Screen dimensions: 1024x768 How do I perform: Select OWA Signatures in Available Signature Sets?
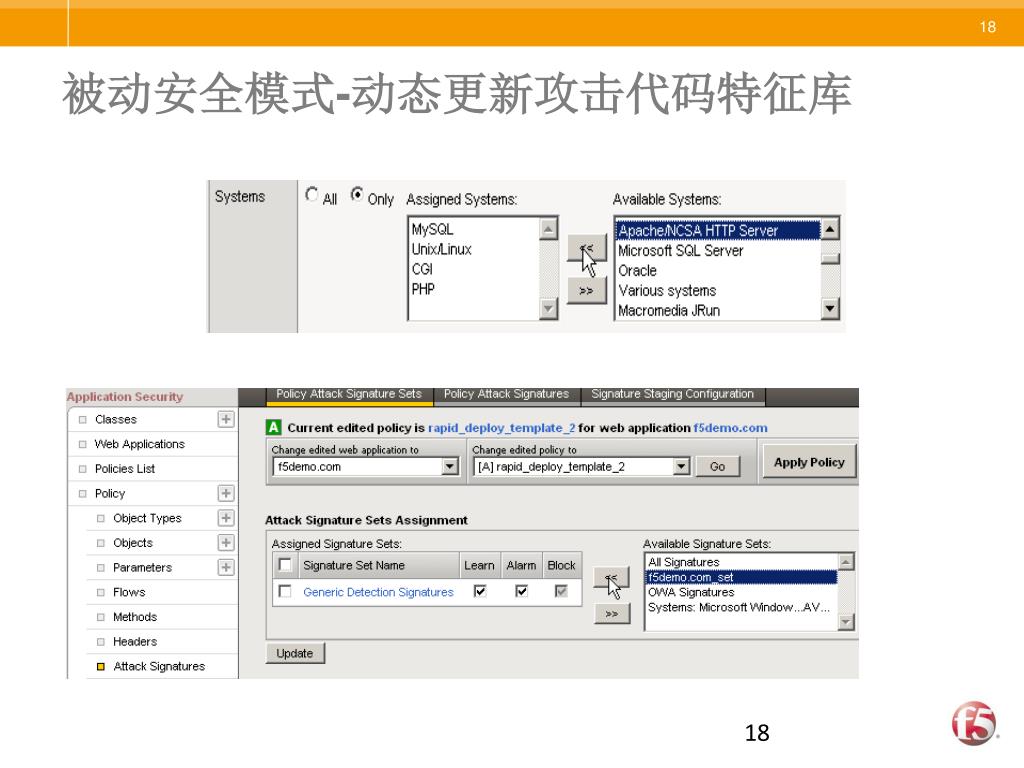point(691,592)
